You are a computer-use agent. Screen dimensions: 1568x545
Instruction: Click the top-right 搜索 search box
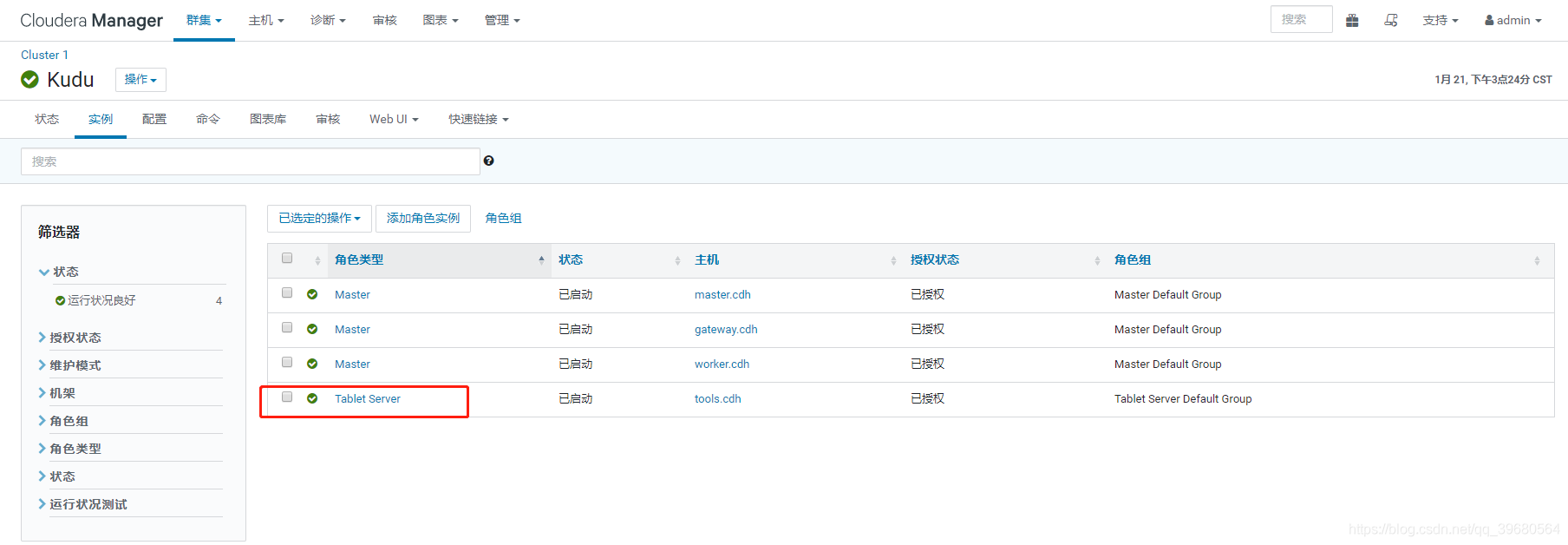(x=1301, y=19)
